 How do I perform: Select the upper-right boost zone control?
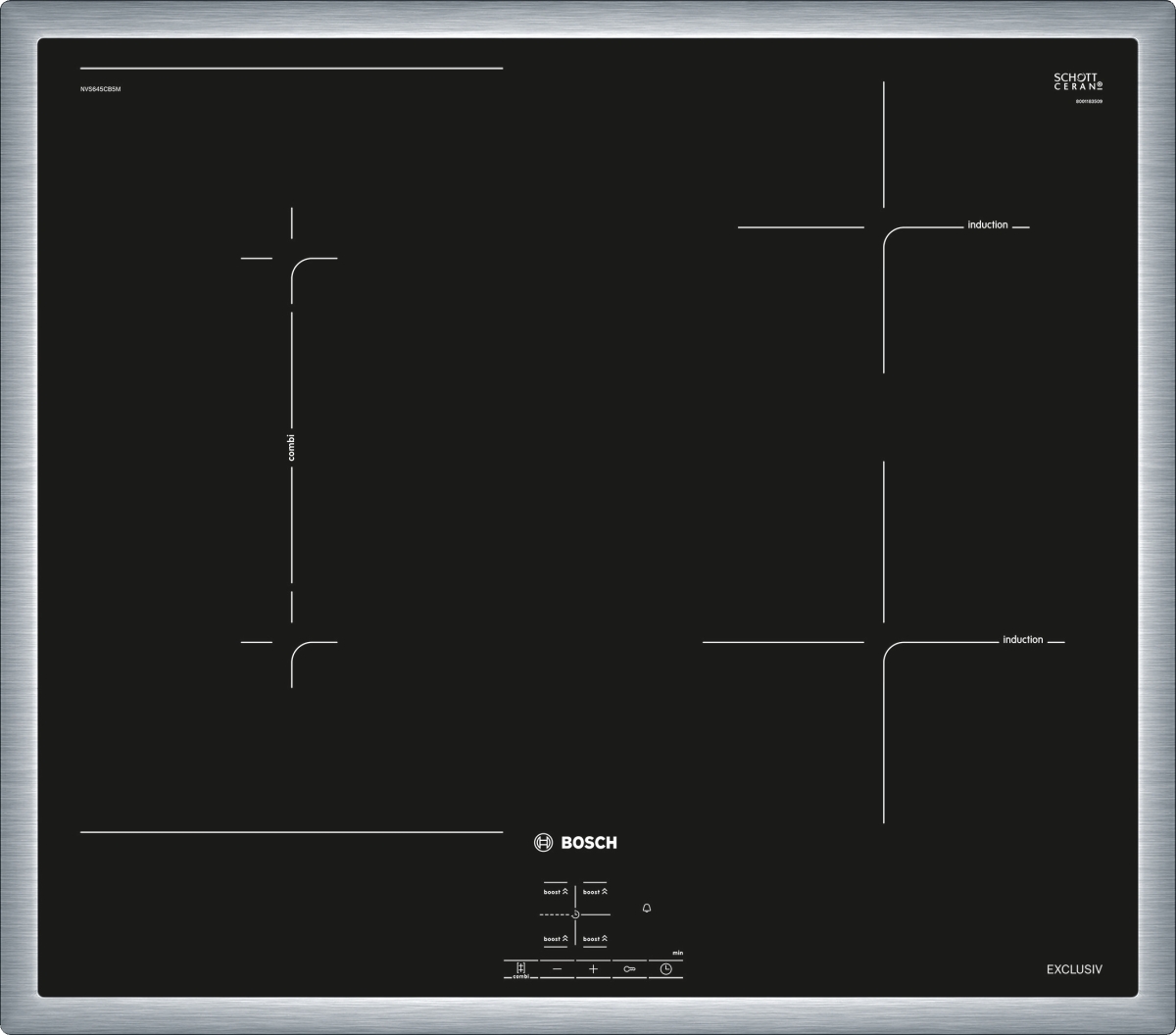point(595,892)
